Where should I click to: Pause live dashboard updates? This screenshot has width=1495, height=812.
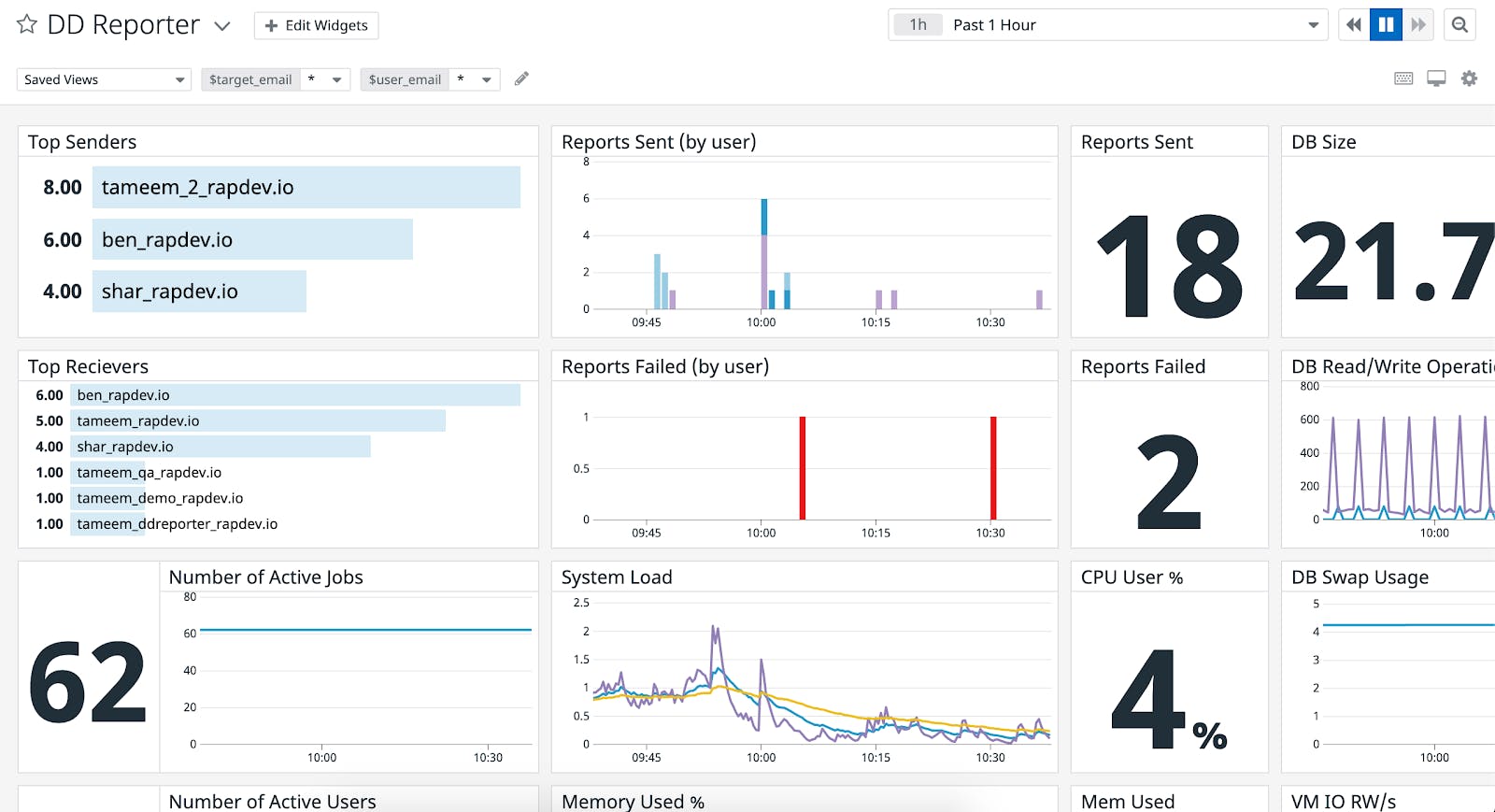[x=1387, y=25]
